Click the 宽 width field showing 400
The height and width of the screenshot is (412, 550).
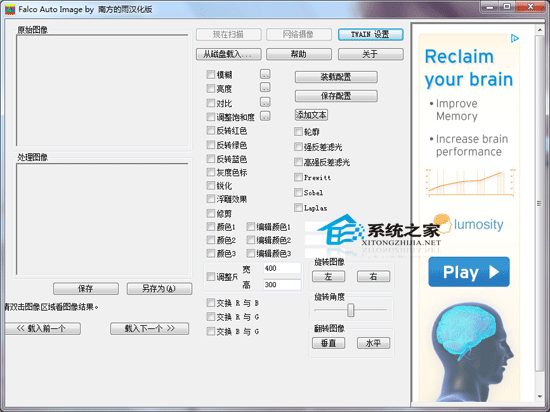(x=282, y=268)
